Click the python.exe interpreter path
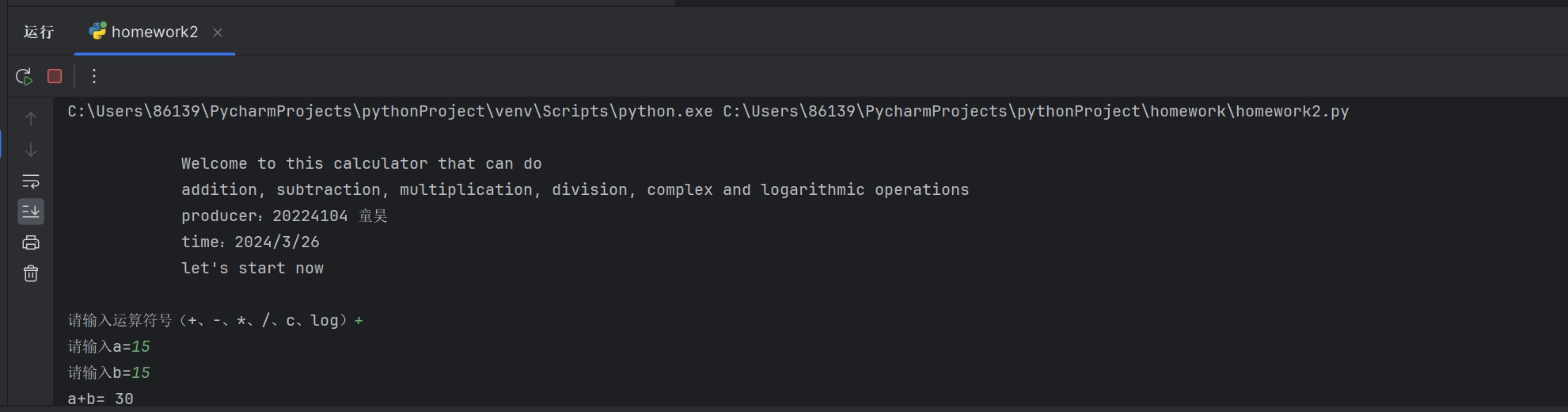 tap(390, 112)
